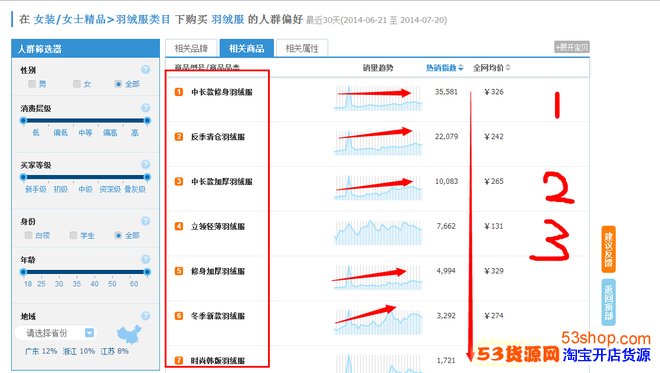Click rank 6 orange badge
This screenshot has width=660, height=373.
179,316
